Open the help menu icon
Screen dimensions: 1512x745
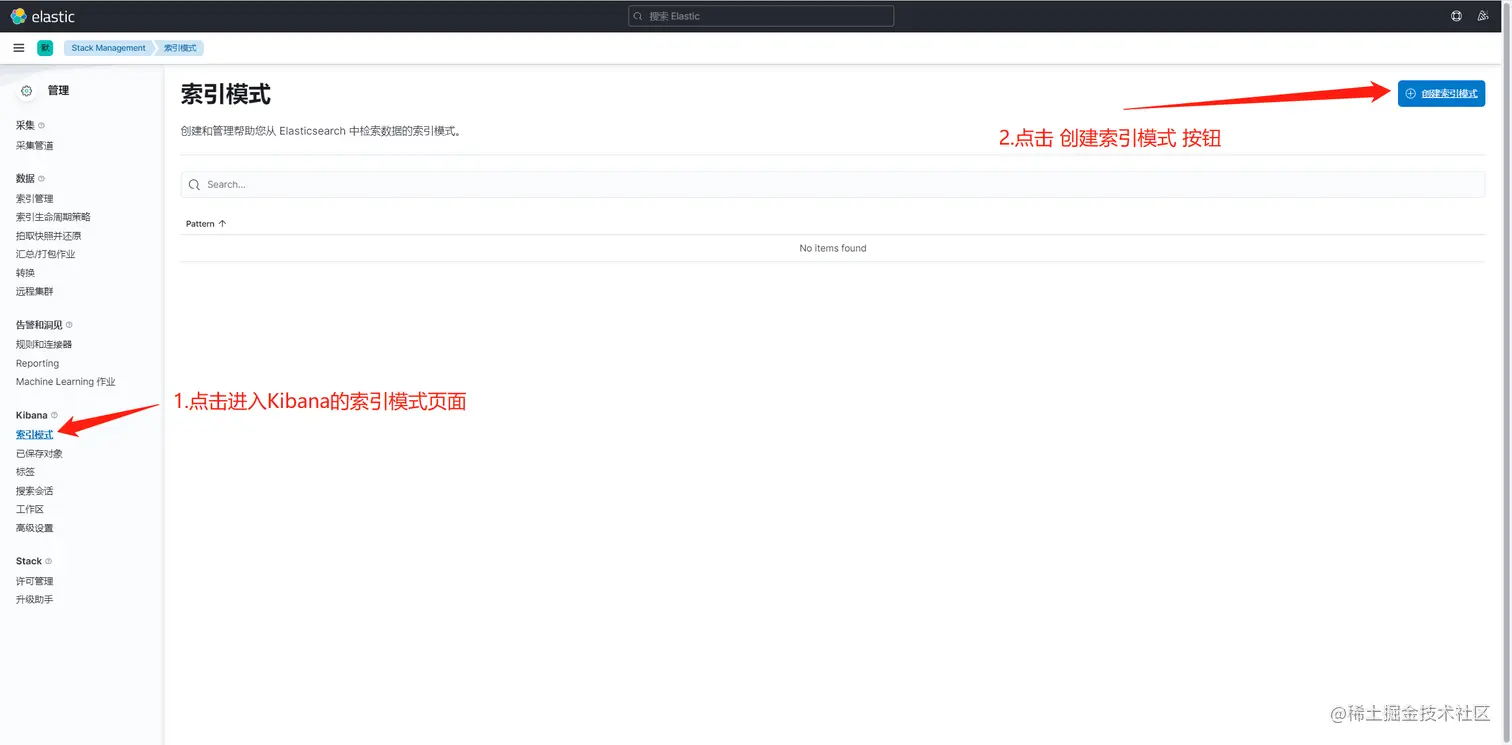click(1457, 16)
